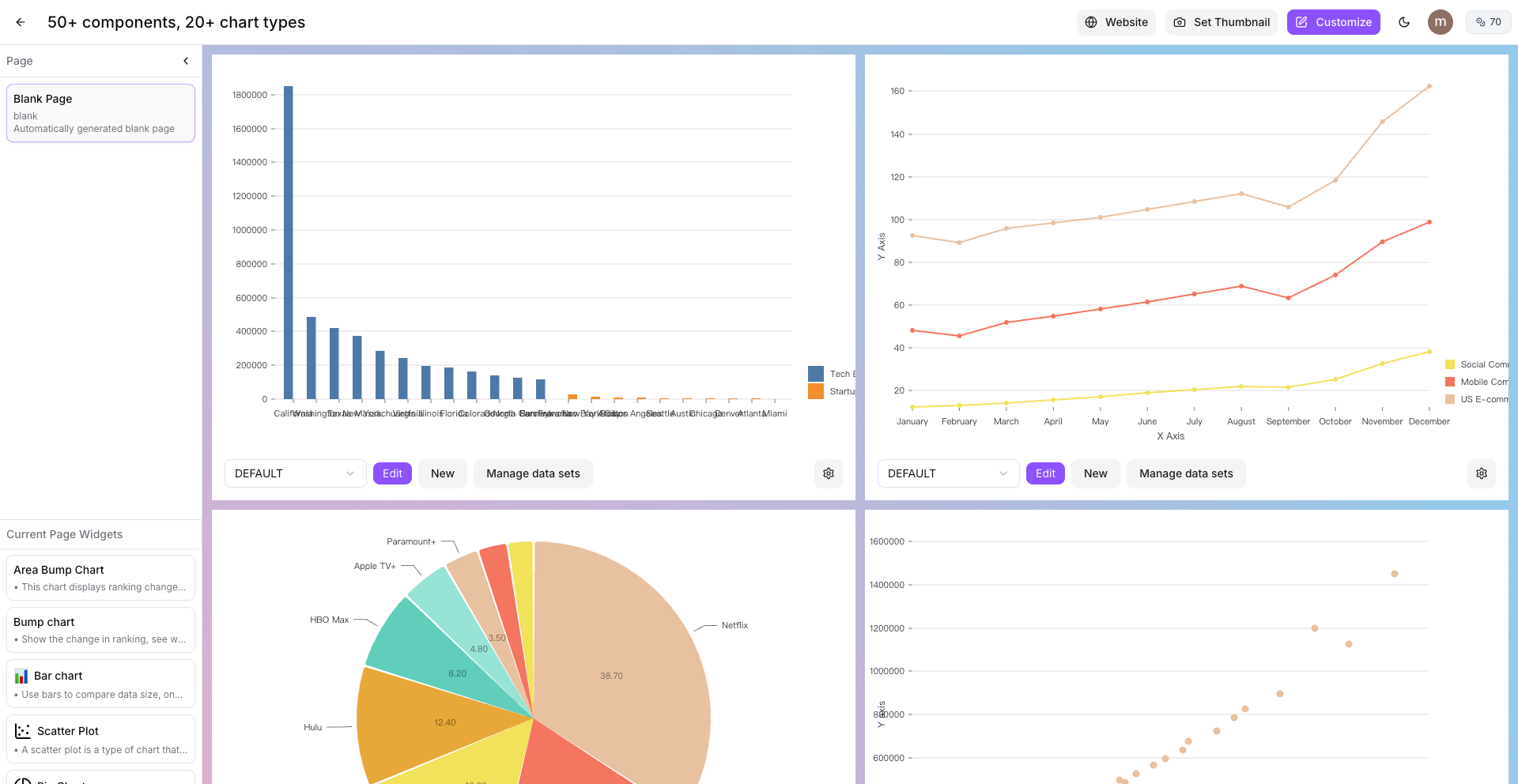Open the Website link button
The height and width of the screenshot is (784, 1518).
1116,22
